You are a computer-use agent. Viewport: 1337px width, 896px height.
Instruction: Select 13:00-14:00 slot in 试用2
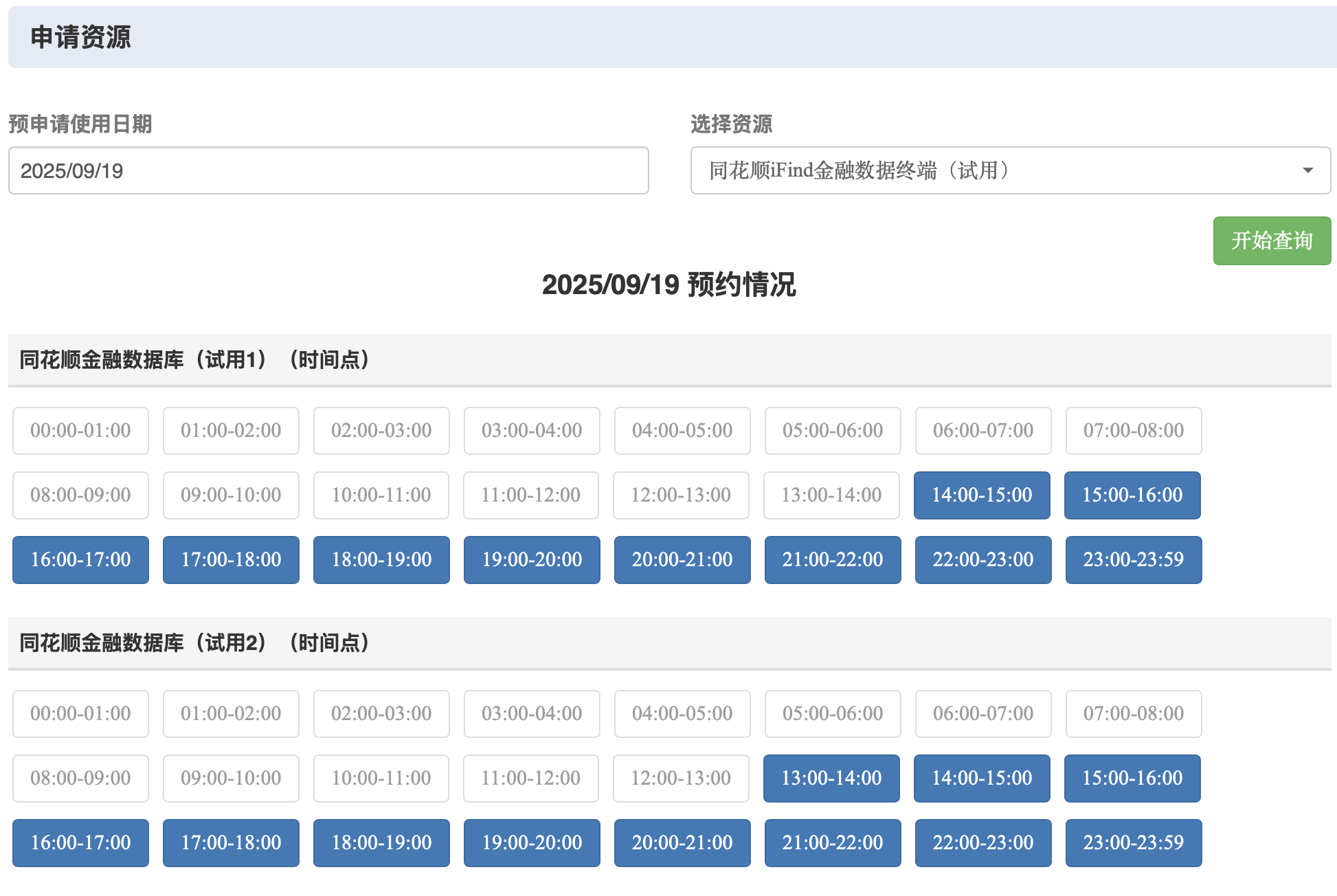(831, 778)
